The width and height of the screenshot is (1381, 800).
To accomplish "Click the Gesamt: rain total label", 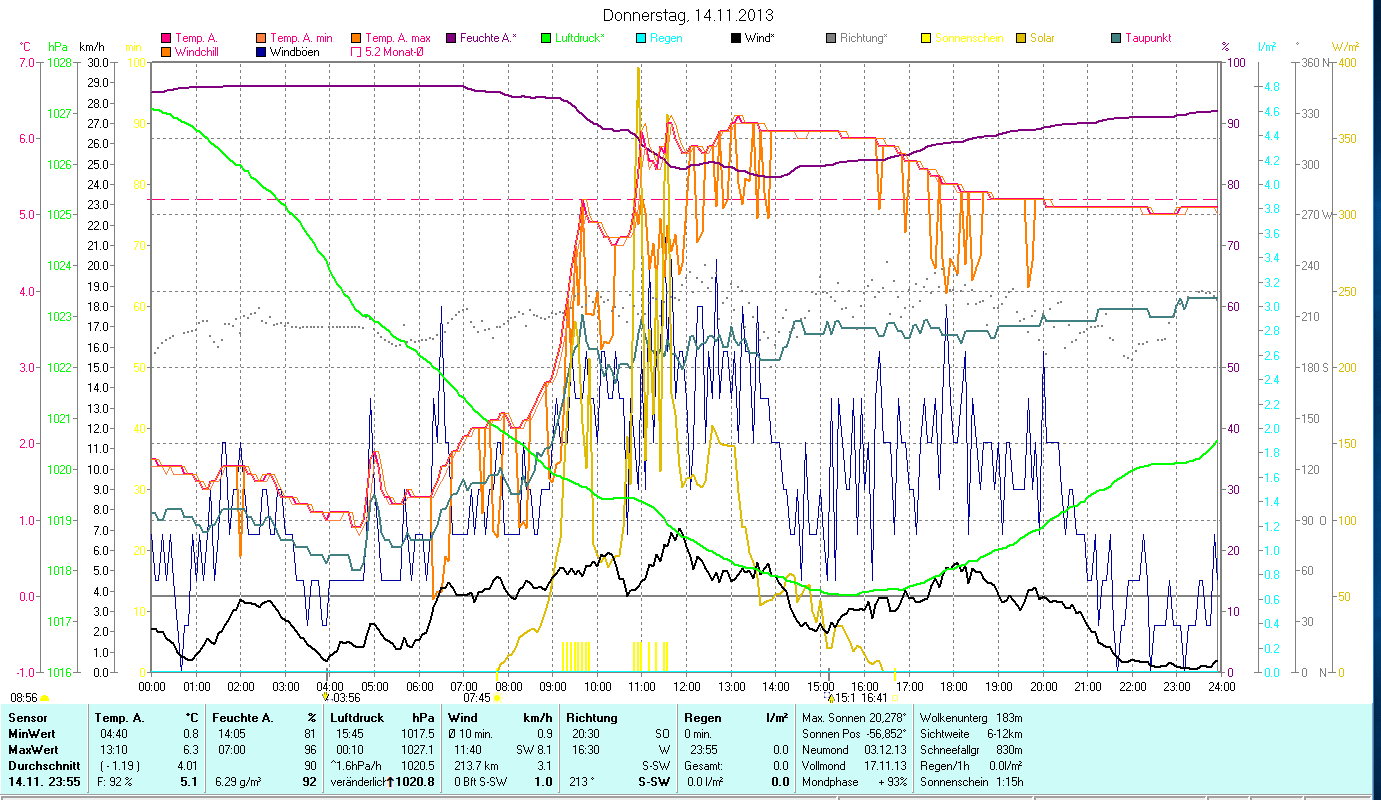I will pyautogui.click(x=705, y=765).
